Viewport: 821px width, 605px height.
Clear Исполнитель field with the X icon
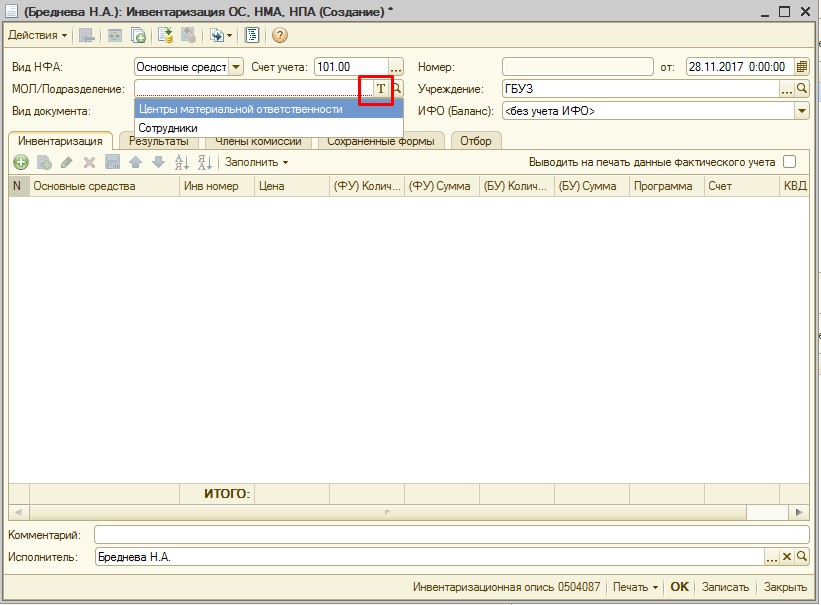point(786,557)
